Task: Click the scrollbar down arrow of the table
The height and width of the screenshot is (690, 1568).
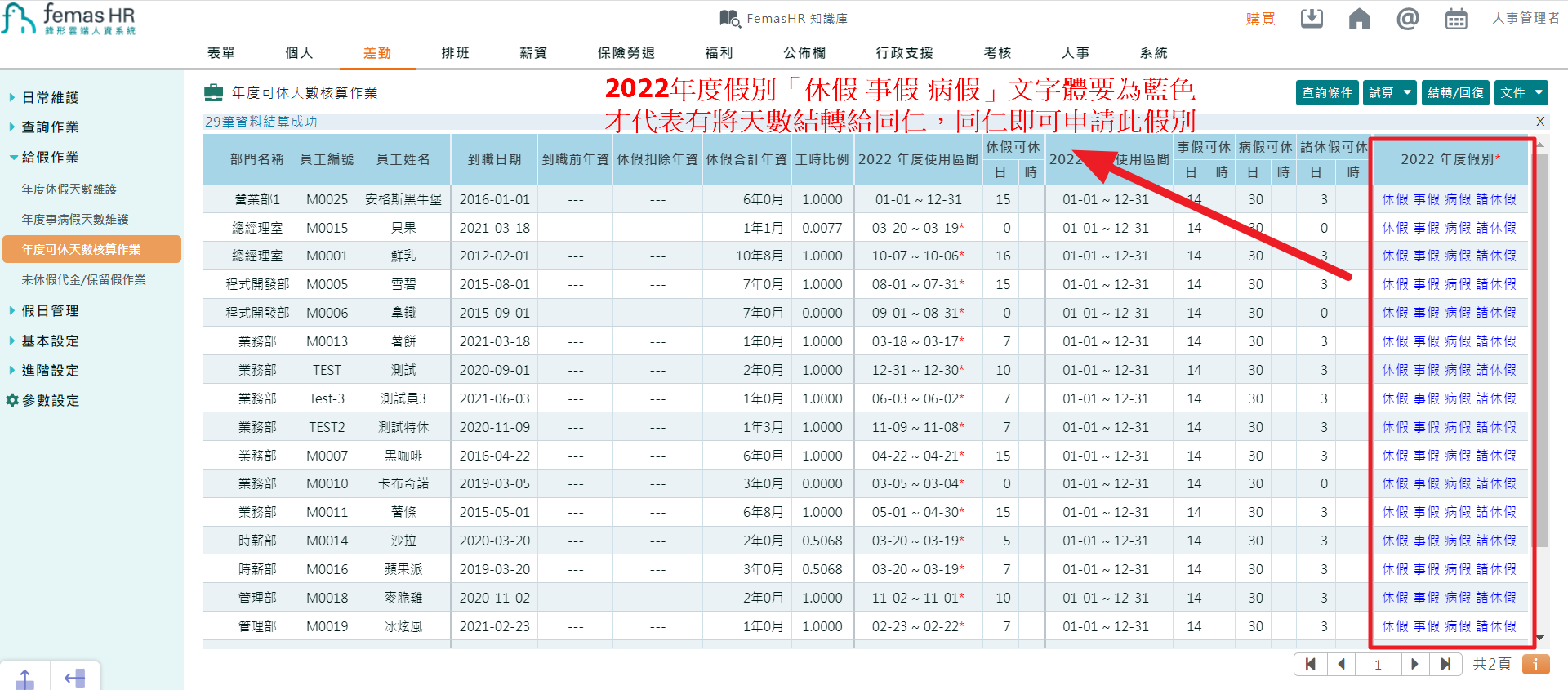Action: (1540, 638)
